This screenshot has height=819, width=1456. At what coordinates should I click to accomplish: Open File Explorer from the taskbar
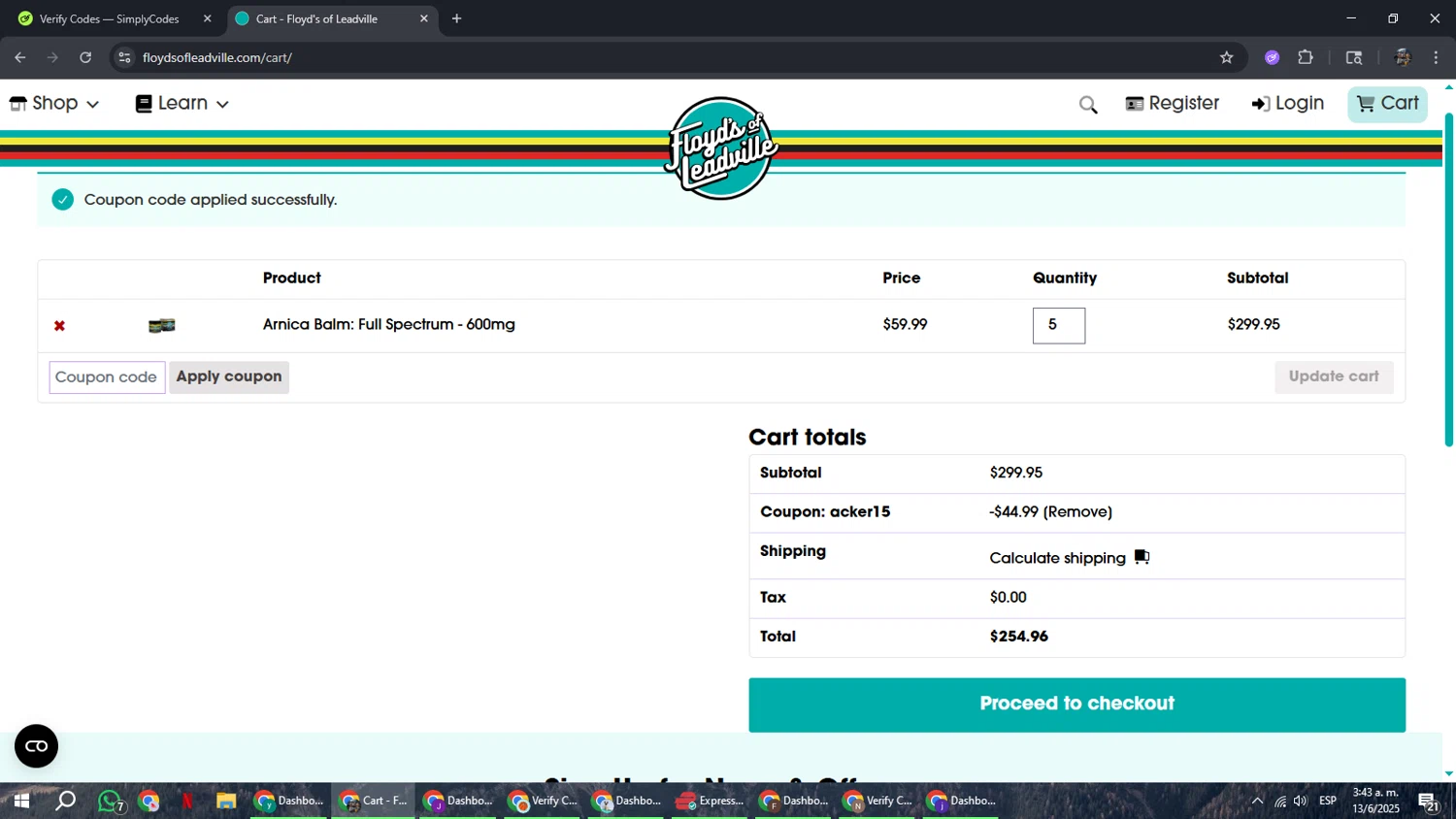pos(226,801)
